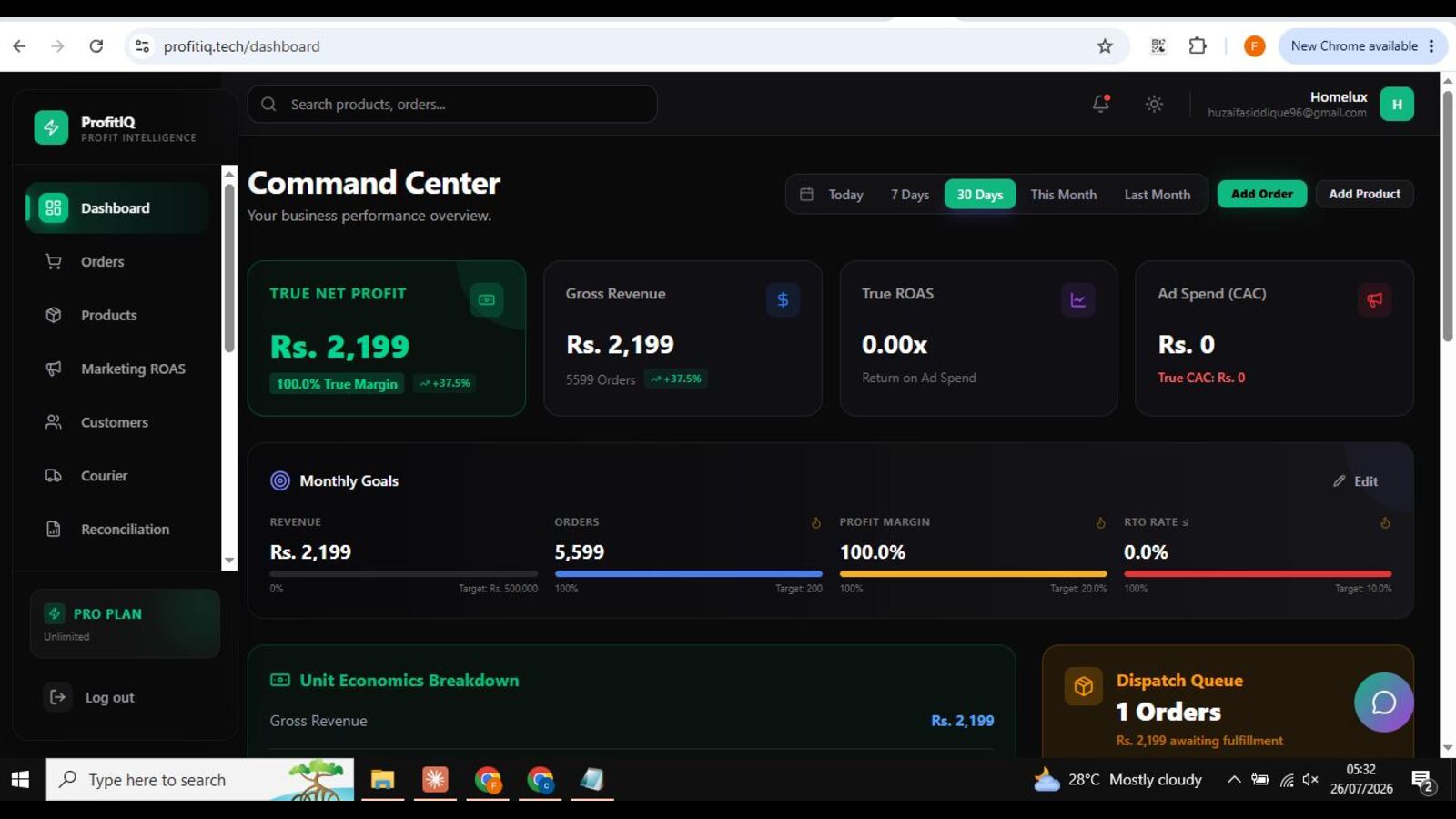Click Return on Ad Spend text
Image resolution: width=1456 pixels, height=819 pixels.
(x=919, y=378)
